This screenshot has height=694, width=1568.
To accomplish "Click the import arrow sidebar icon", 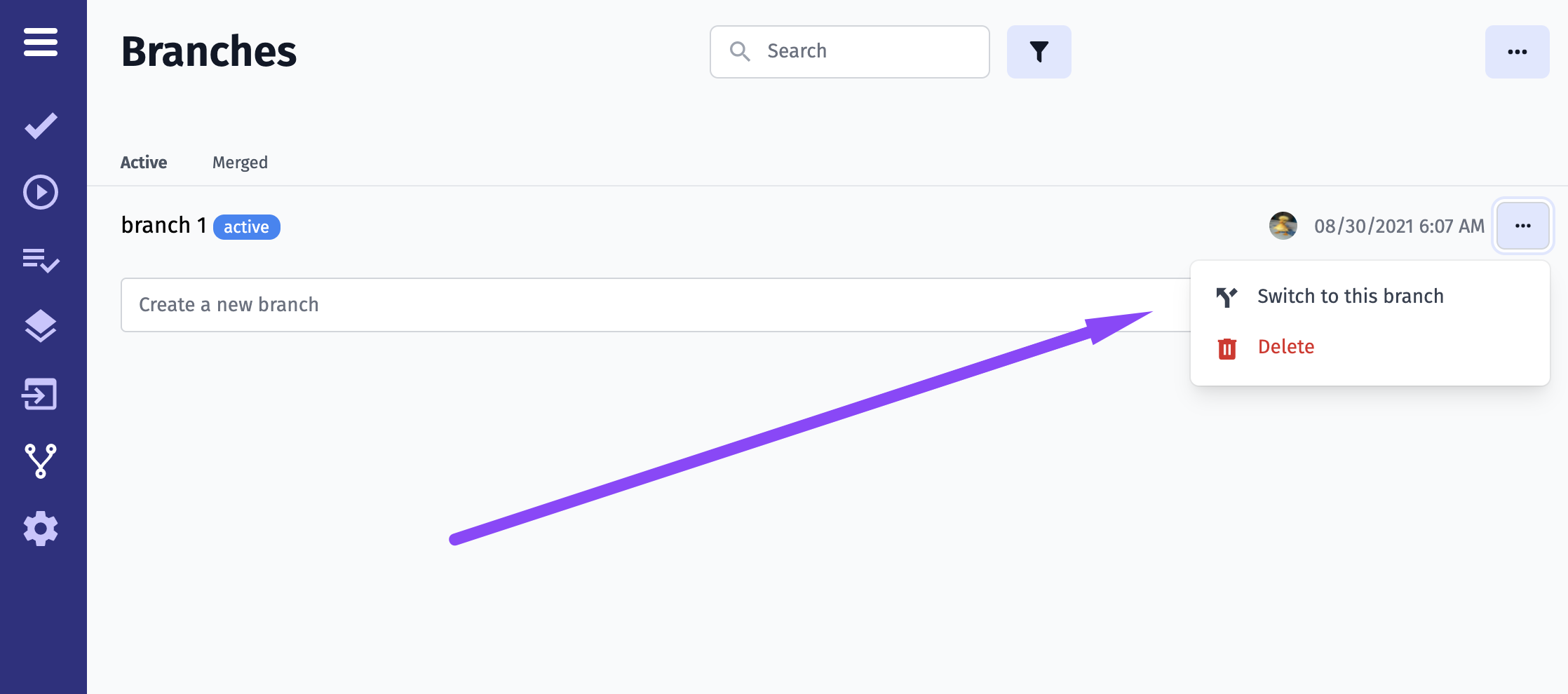I will 40,394.
